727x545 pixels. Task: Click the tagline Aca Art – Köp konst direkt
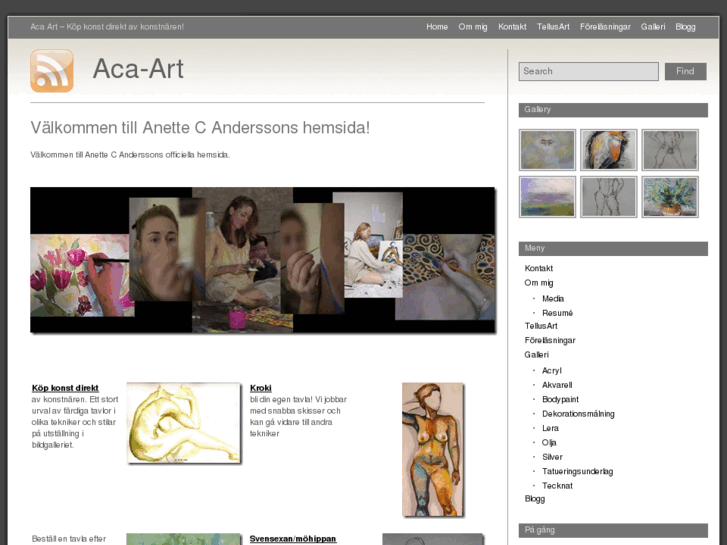point(107,27)
